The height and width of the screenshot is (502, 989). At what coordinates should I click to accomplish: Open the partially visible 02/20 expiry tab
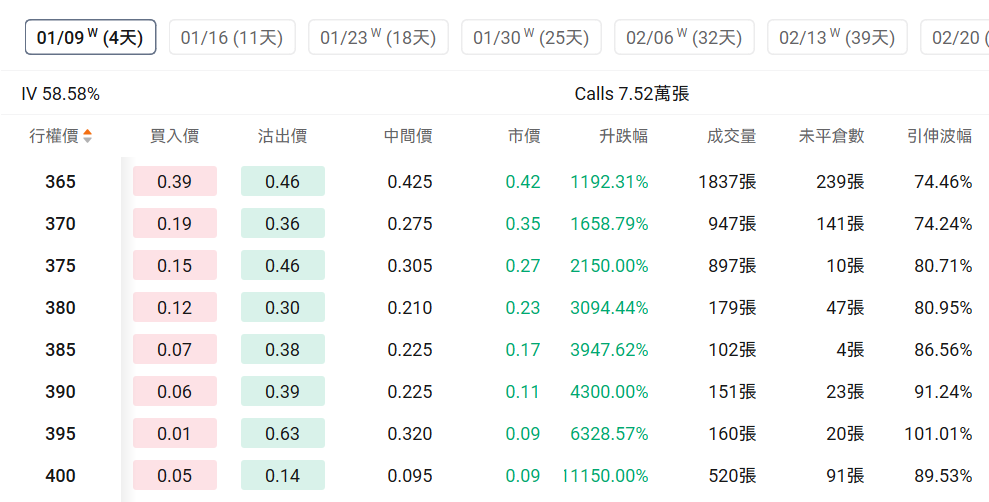point(958,38)
